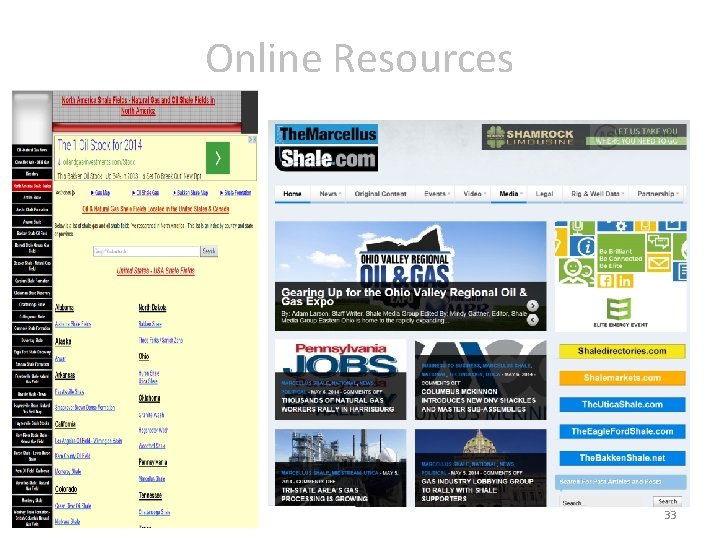Click the Shaledirectories.com yellow button
The image size is (720, 540).
click(622, 351)
